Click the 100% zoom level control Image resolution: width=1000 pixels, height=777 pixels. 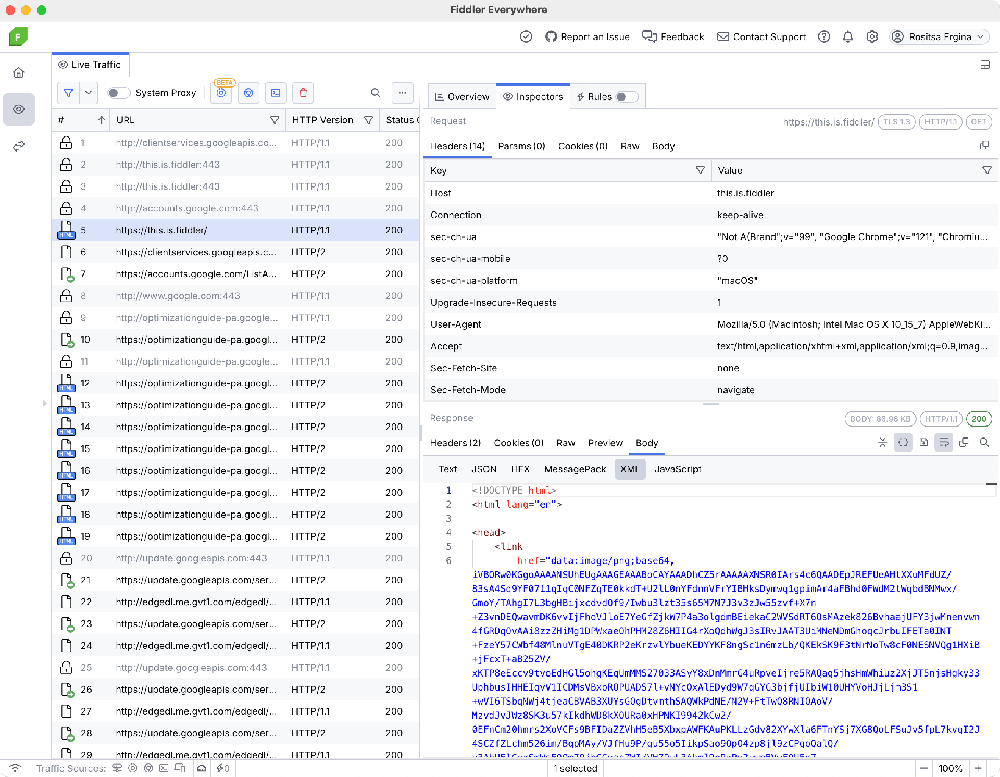coord(951,769)
